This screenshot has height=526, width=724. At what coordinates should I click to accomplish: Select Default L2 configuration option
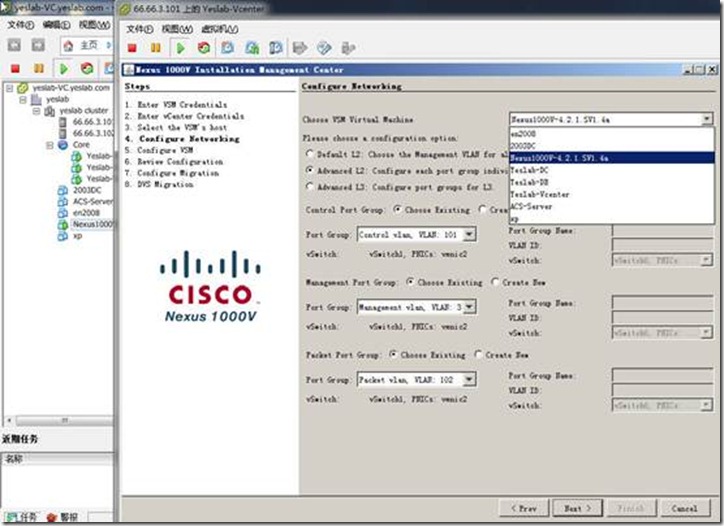pos(309,154)
